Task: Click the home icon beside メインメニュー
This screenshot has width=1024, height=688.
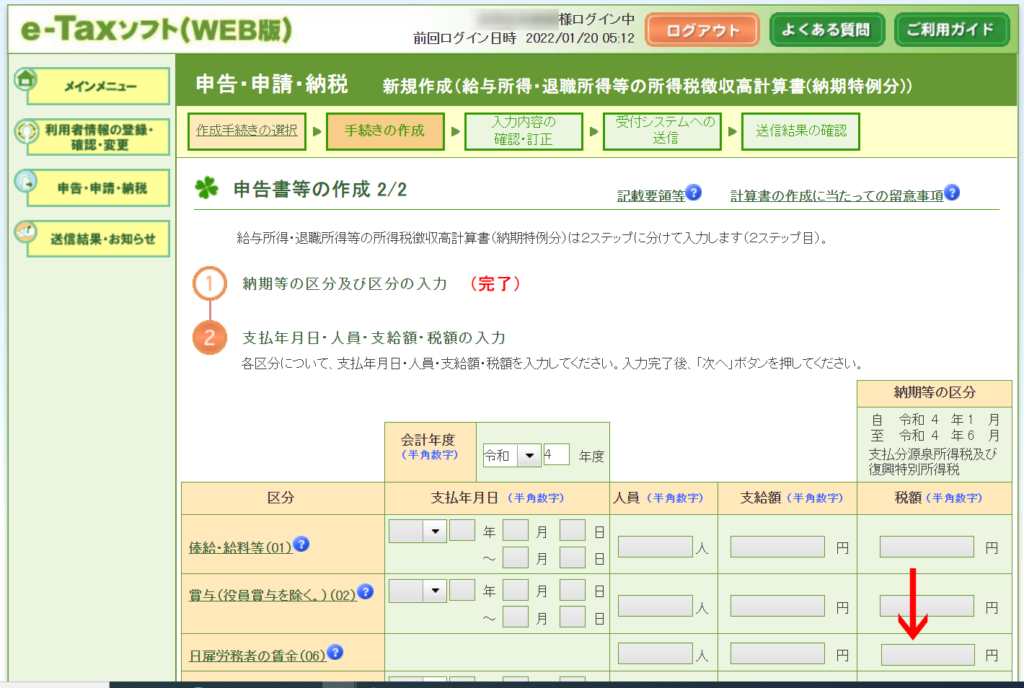Action: click(26, 79)
